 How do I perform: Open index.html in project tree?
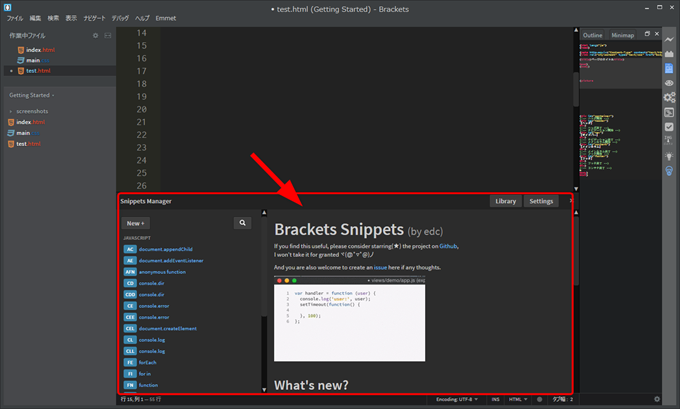[30, 122]
